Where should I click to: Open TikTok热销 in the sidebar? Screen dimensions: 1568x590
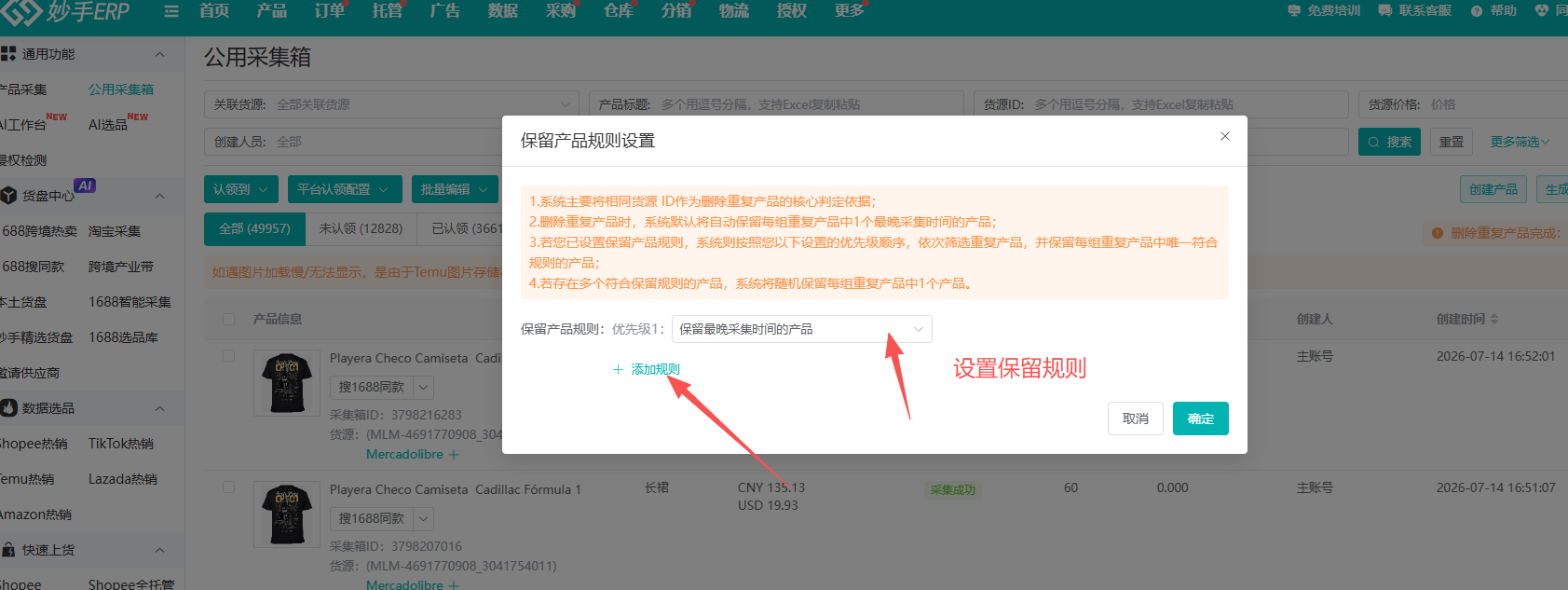point(121,444)
